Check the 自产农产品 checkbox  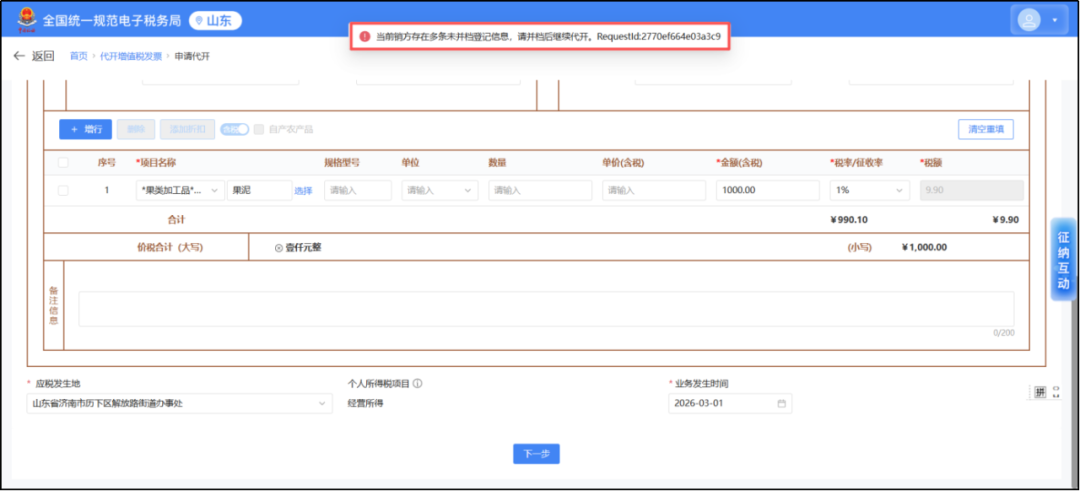[259, 129]
